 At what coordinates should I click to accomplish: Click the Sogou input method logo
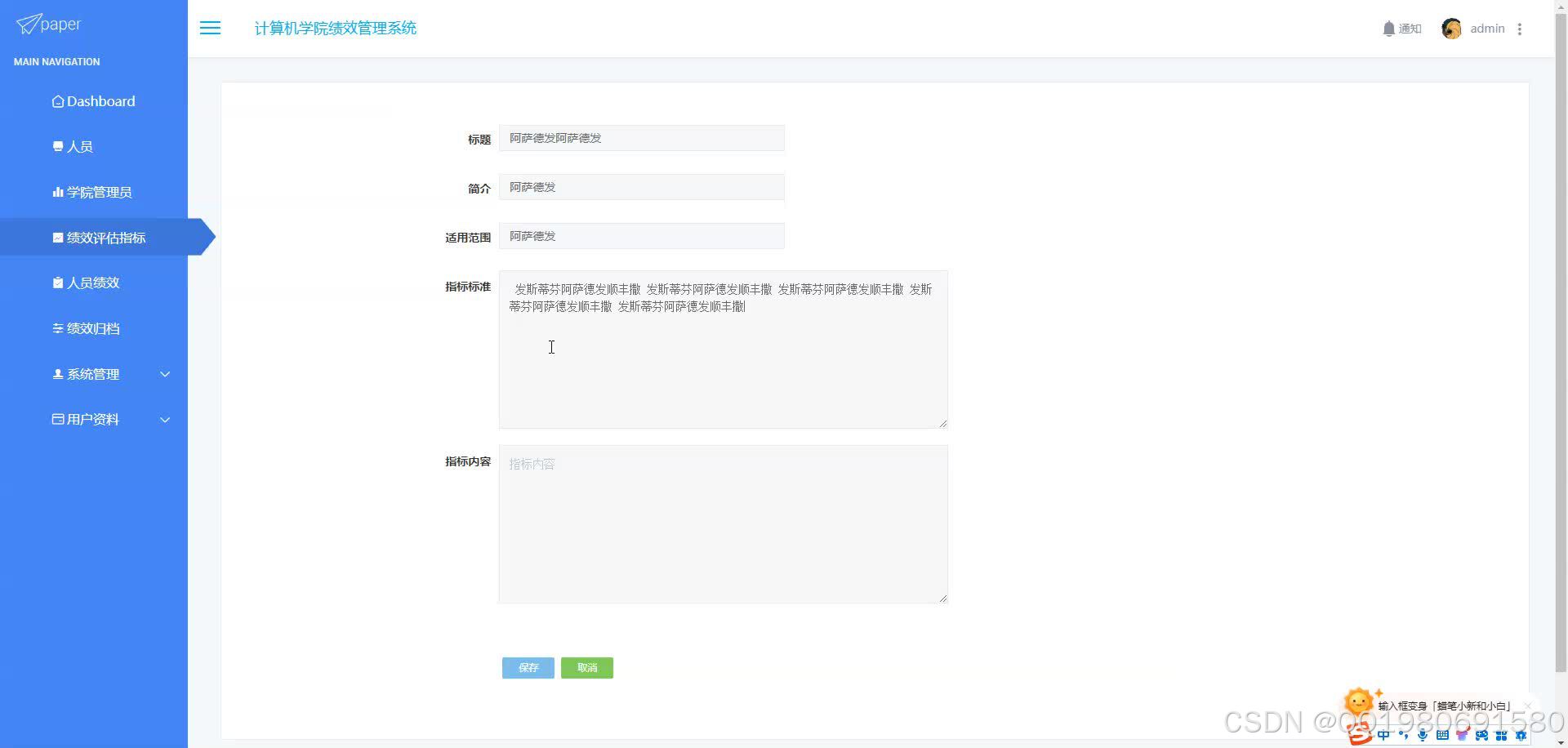pyautogui.click(x=1361, y=735)
